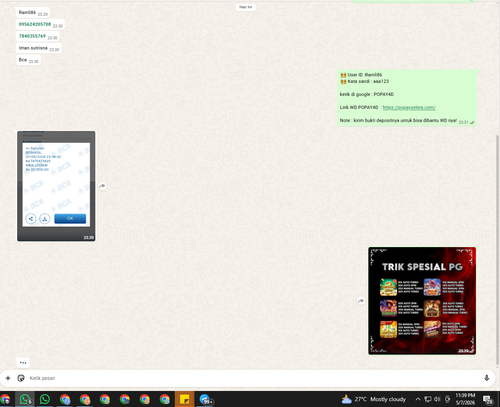Select the Ramli86 incoming message
This screenshot has height=407, width=500.
(33, 13)
